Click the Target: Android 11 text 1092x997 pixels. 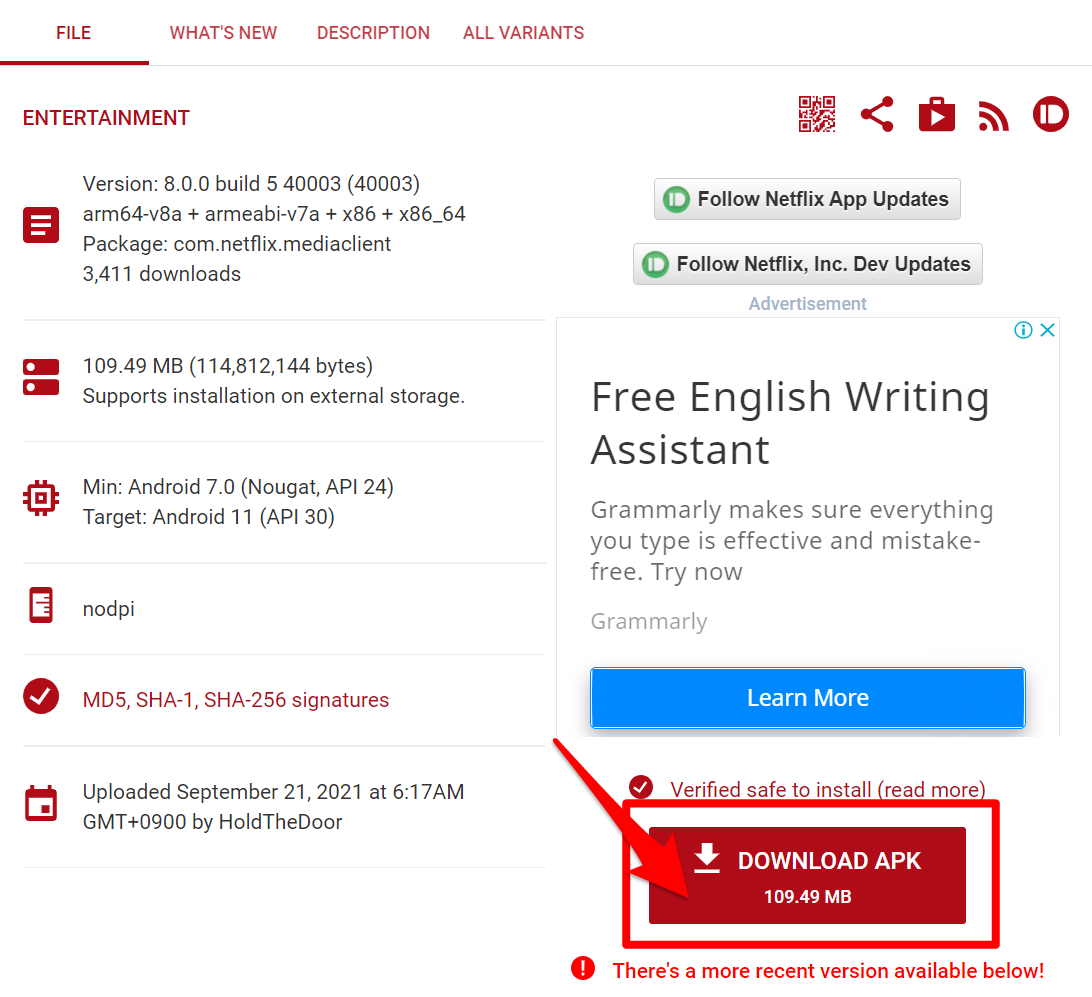click(x=209, y=517)
